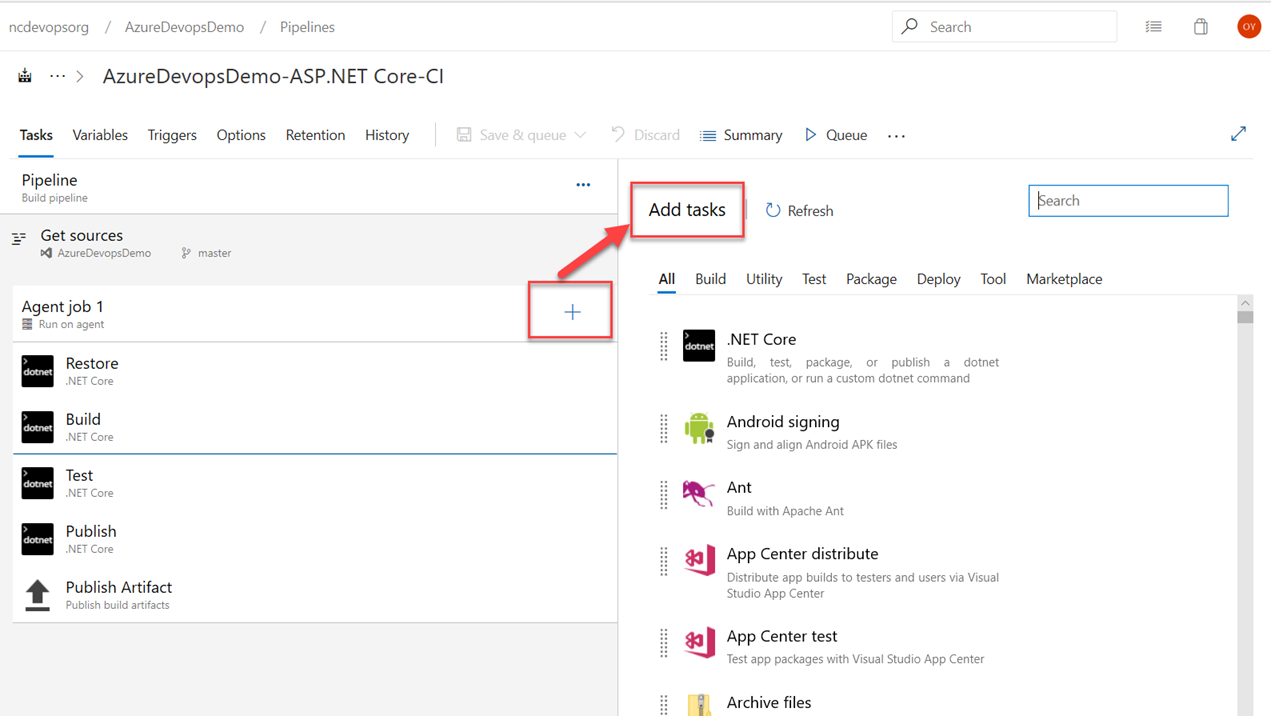
Task: Click pipeline title AzureDevopsDemo-ASP.NET Core-CI
Action: point(273,76)
